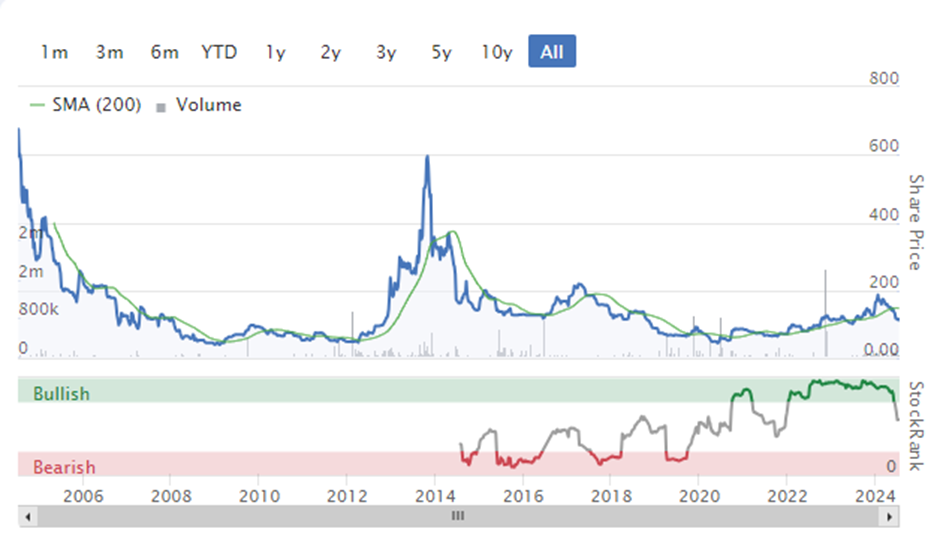The height and width of the screenshot is (538, 940).
Task: Click the 2018 x-axis label
Action: pyautogui.click(x=611, y=496)
